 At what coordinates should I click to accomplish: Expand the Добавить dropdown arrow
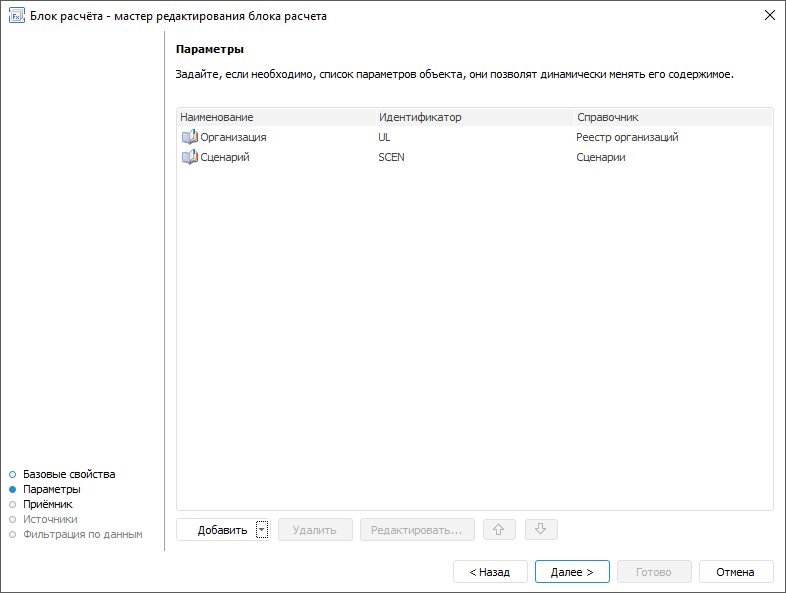point(262,530)
